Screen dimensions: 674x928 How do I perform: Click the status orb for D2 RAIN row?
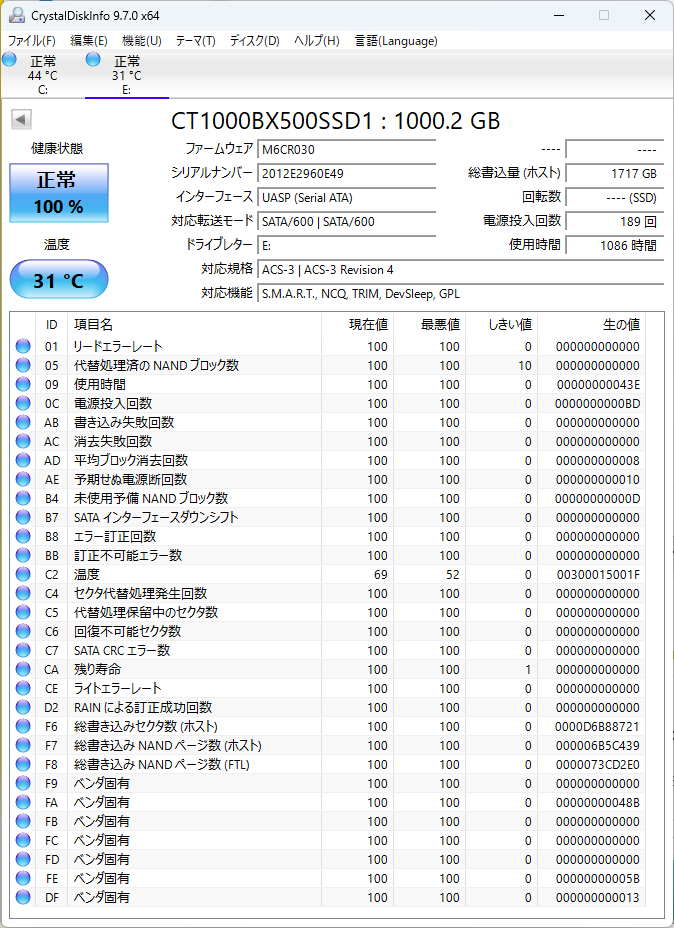click(23, 707)
